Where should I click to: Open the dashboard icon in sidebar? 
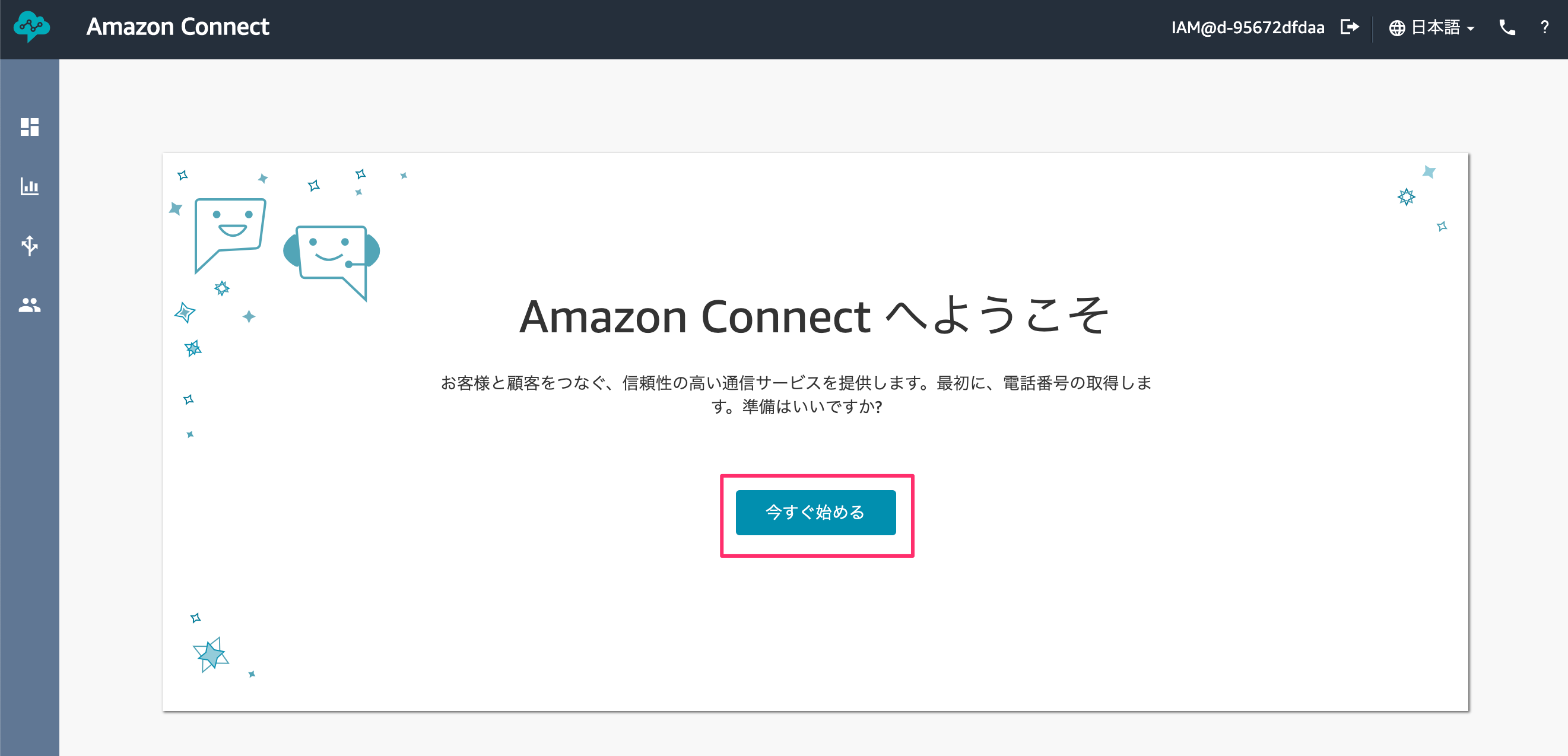(29, 126)
